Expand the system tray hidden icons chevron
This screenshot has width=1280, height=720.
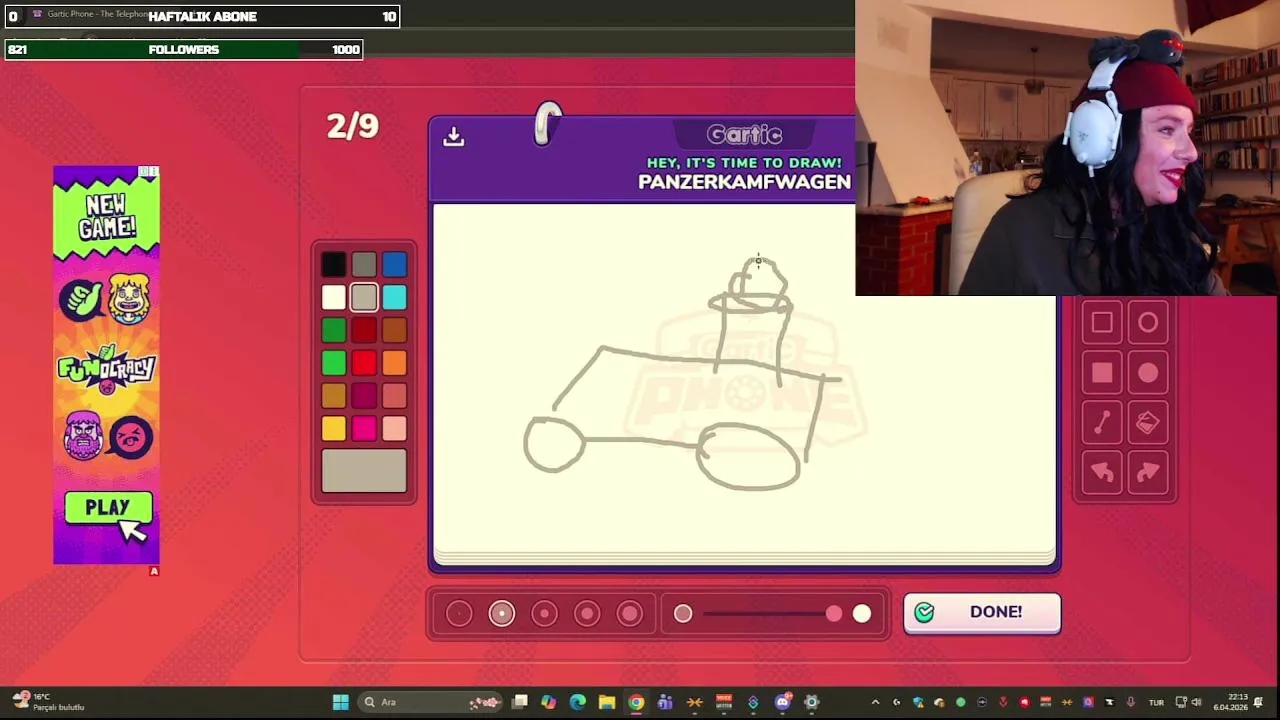click(x=875, y=702)
